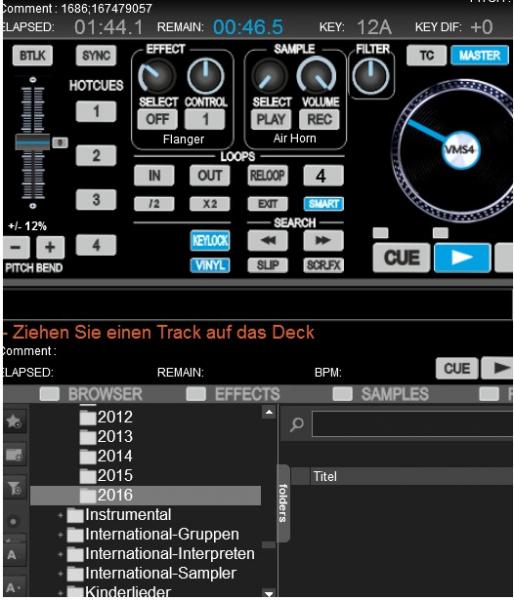
Task: Toggle the SMART loop button
Action: point(323,204)
